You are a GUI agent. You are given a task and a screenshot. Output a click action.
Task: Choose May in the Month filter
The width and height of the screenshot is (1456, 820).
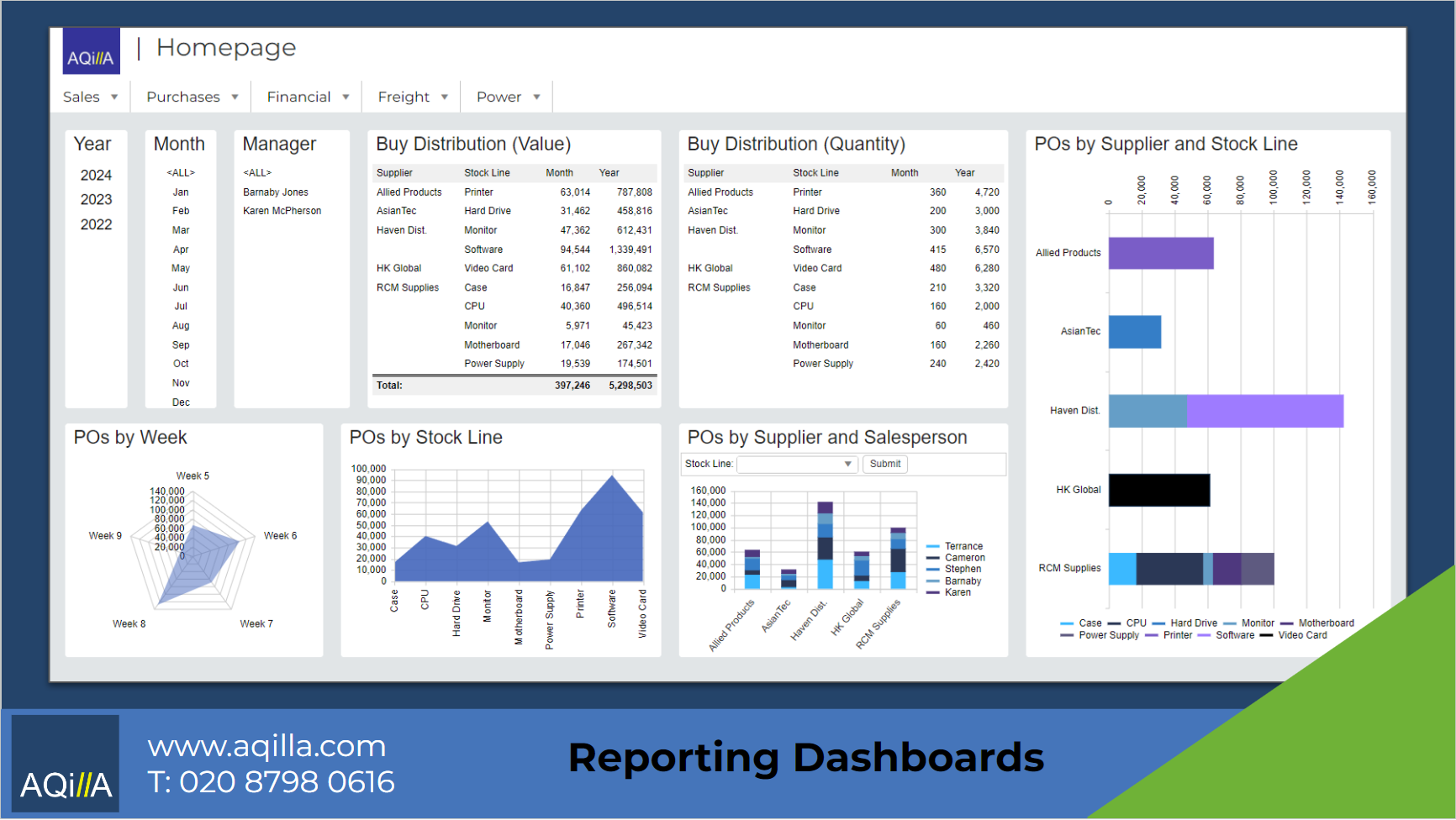pyautogui.click(x=181, y=268)
